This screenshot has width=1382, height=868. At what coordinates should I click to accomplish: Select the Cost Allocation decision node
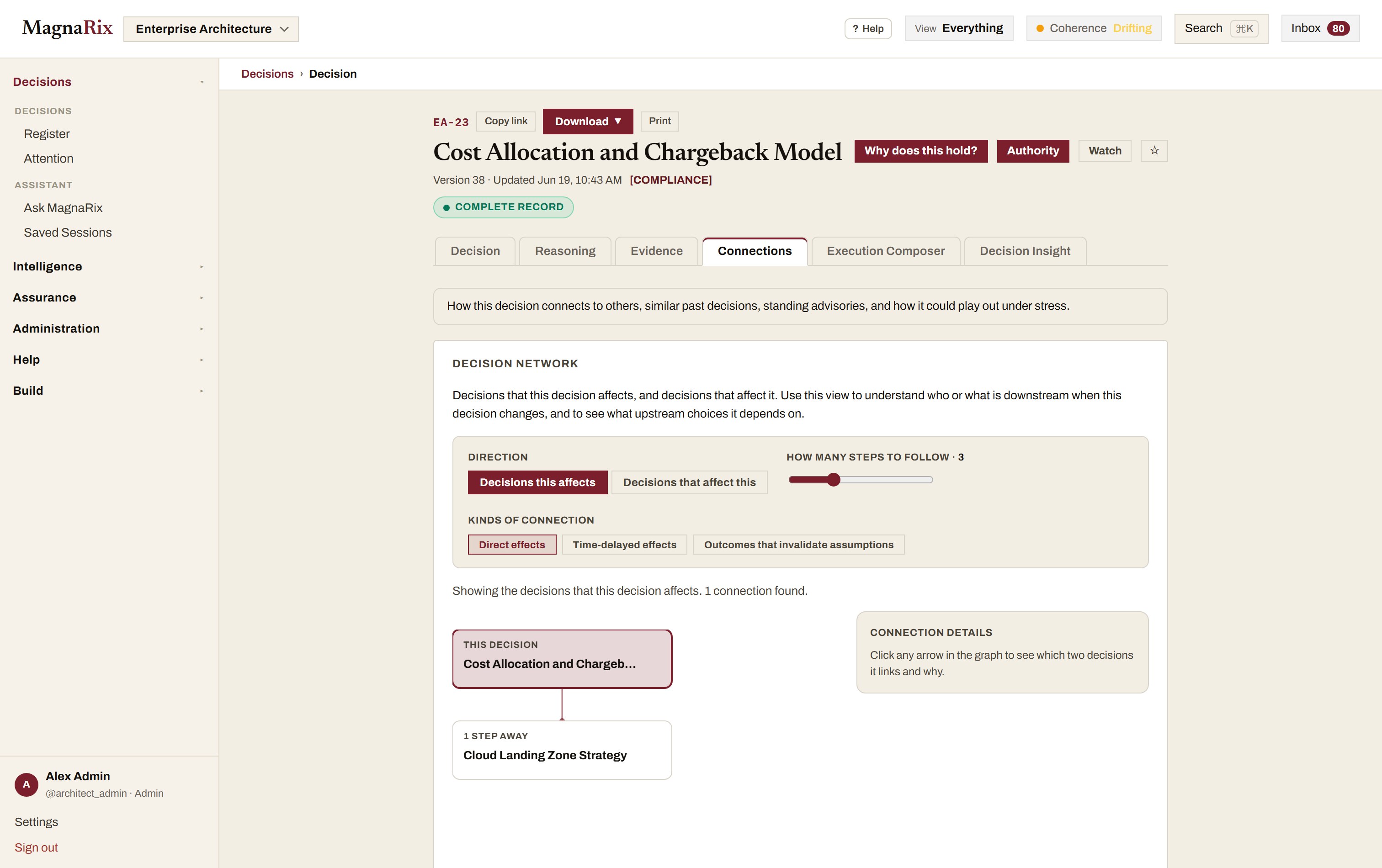pos(562,659)
